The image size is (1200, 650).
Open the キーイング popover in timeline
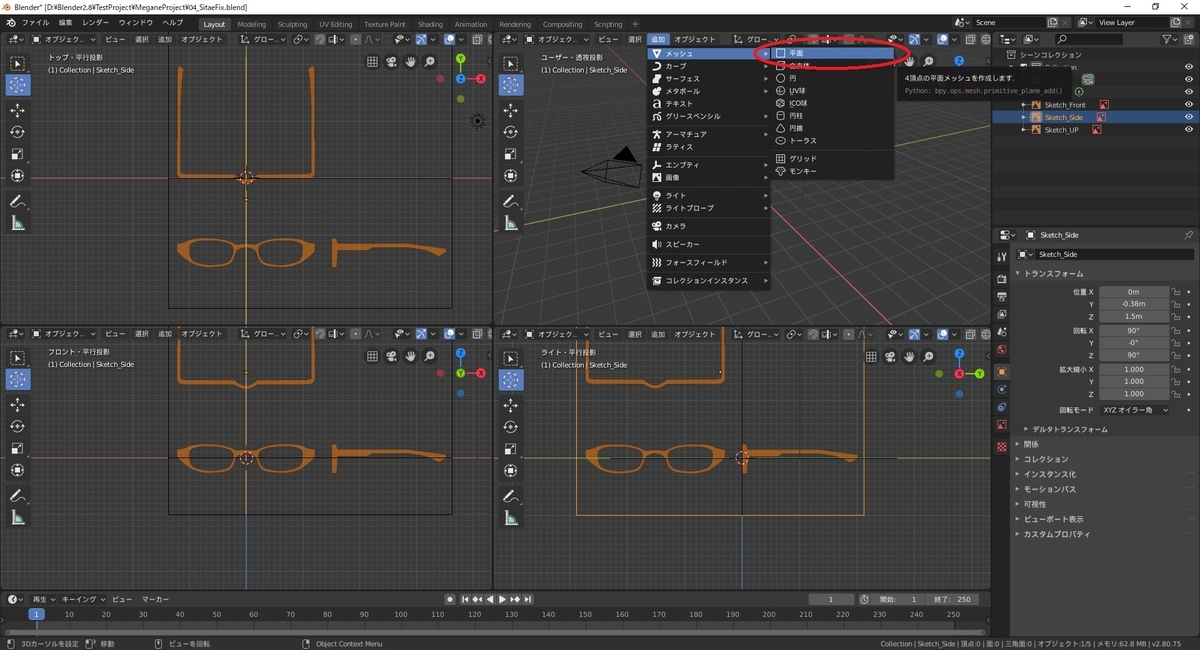point(82,599)
